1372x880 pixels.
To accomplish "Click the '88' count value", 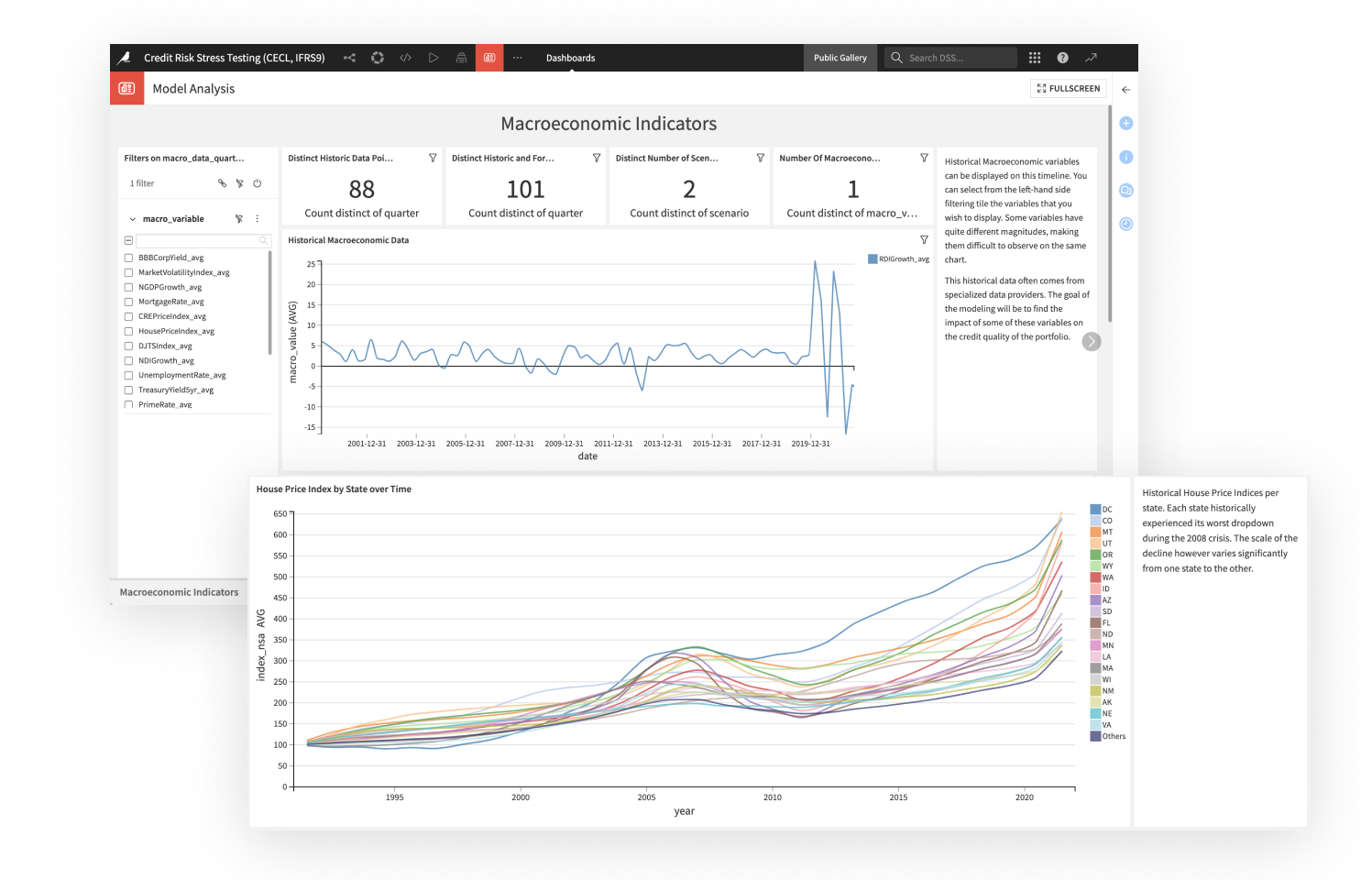I will (362, 190).
